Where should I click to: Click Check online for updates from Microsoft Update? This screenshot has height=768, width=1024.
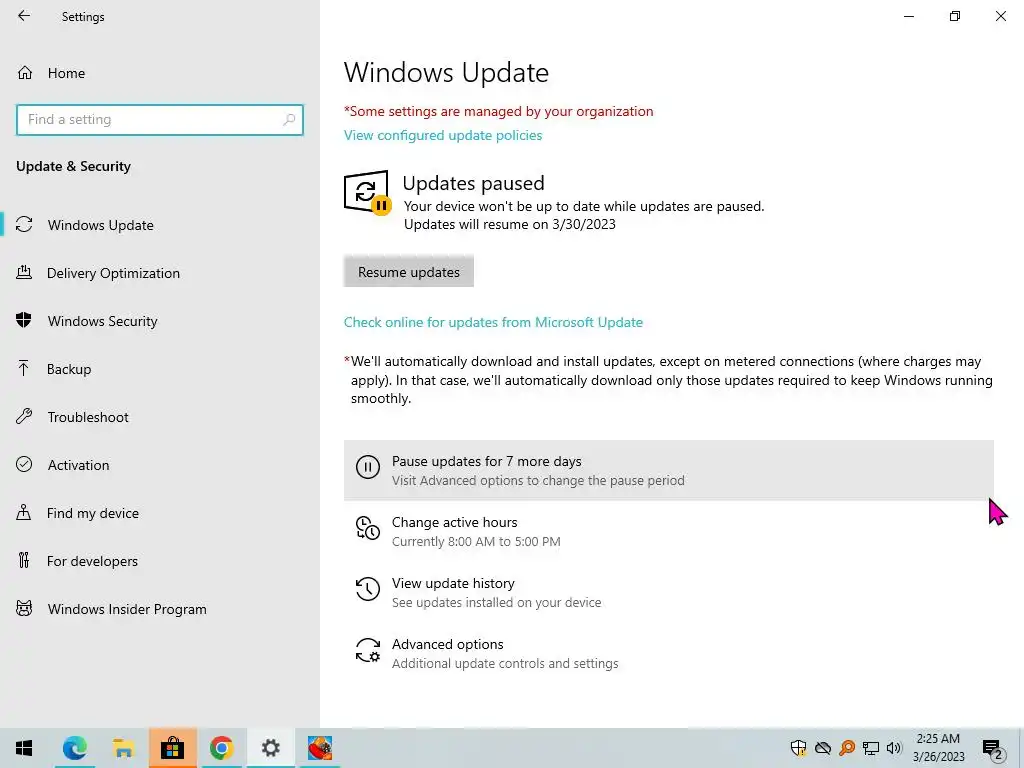(493, 322)
